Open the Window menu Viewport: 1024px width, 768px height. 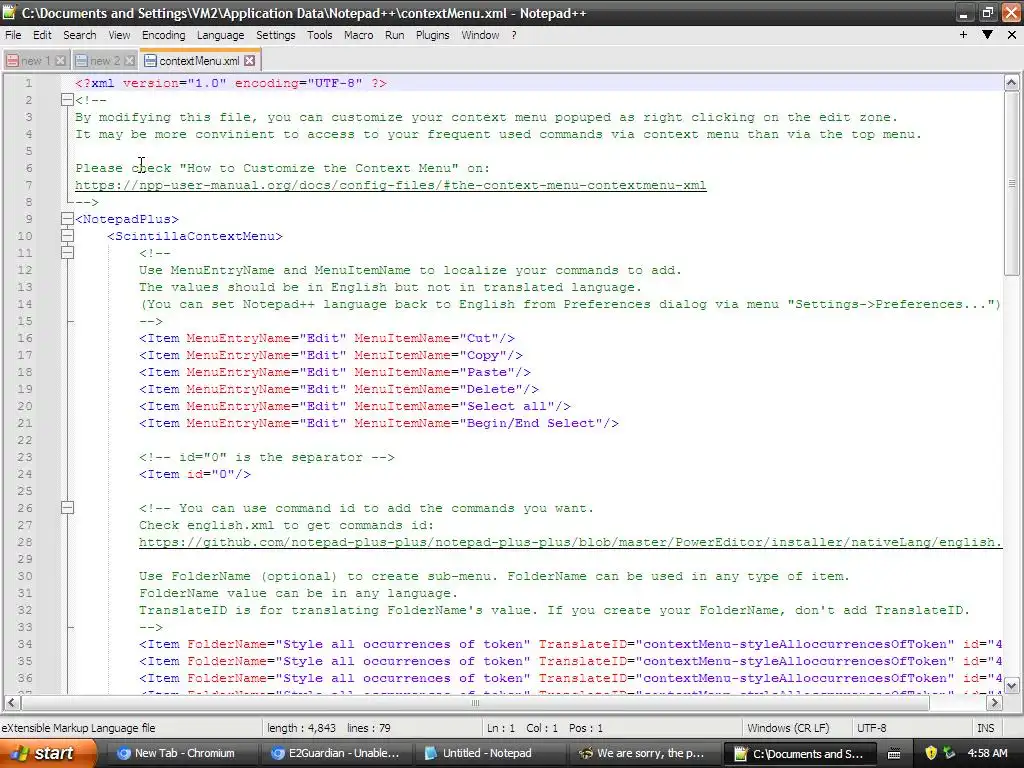(x=480, y=35)
